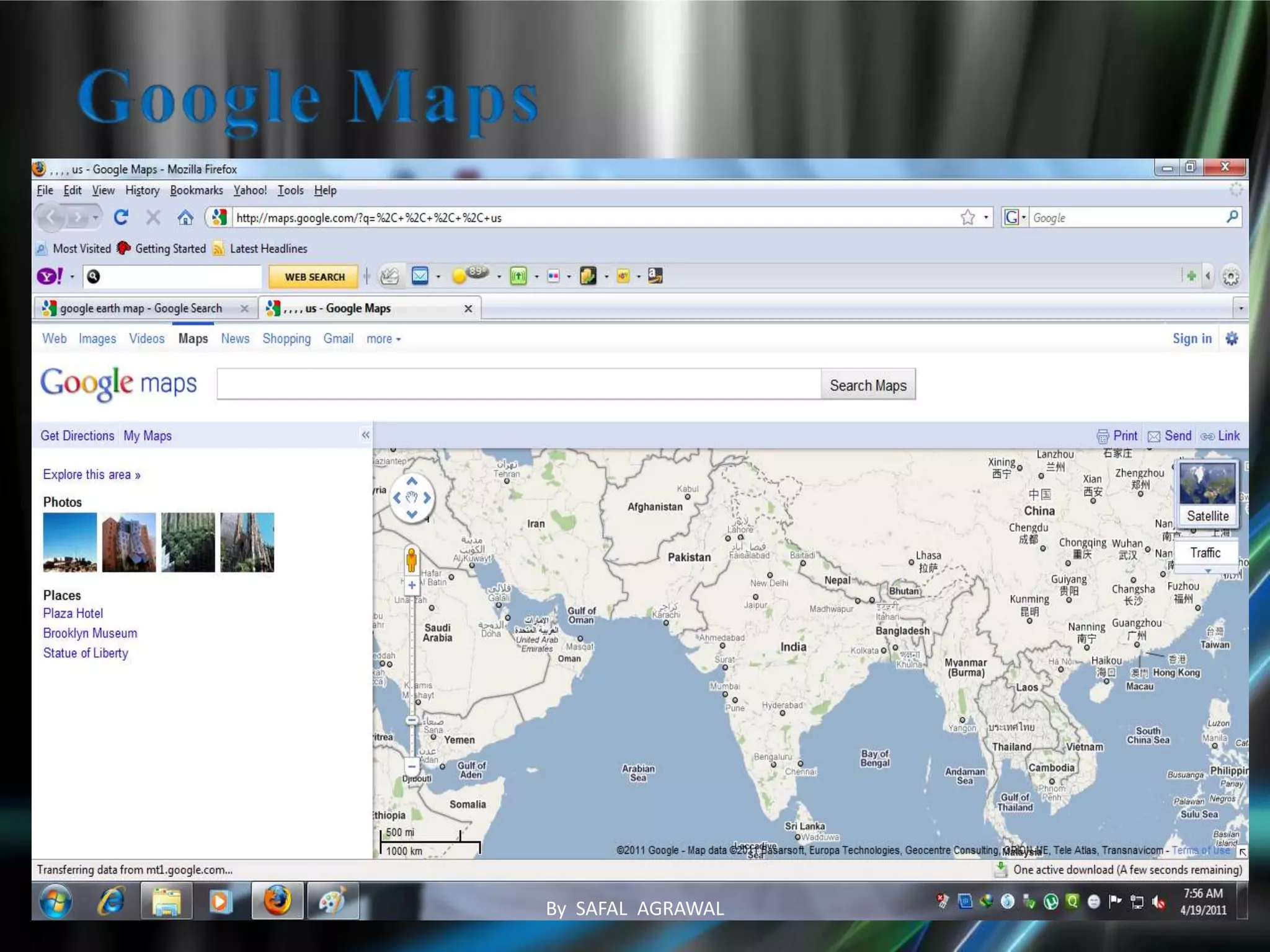Click the bookmark star icon in the URL bar
Screen dimensions: 1270x952
coord(967,218)
